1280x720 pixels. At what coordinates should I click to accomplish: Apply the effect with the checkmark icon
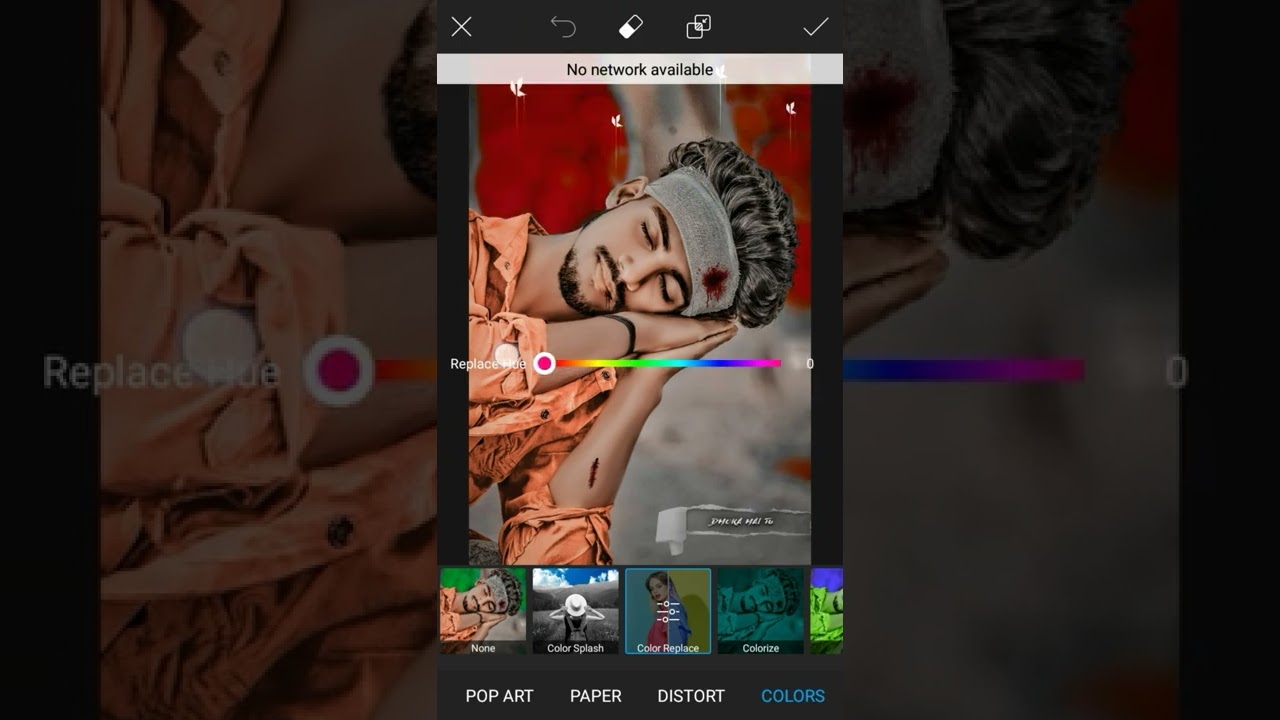(x=816, y=27)
